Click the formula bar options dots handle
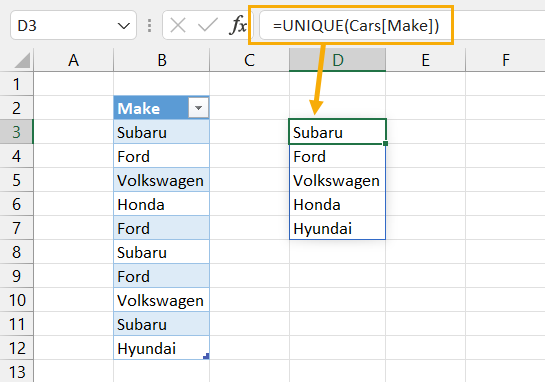This screenshot has height=382, width=545. (149, 26)
